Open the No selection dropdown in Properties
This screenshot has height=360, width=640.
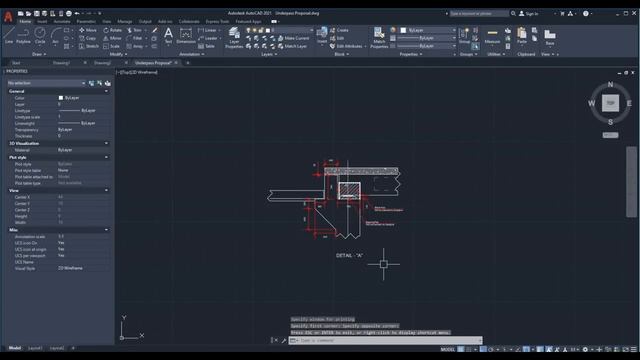pos(46,83)
